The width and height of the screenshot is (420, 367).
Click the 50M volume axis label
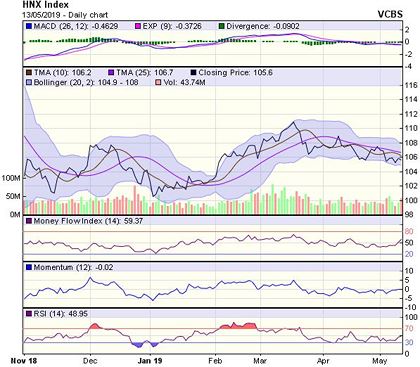point(13,196)
